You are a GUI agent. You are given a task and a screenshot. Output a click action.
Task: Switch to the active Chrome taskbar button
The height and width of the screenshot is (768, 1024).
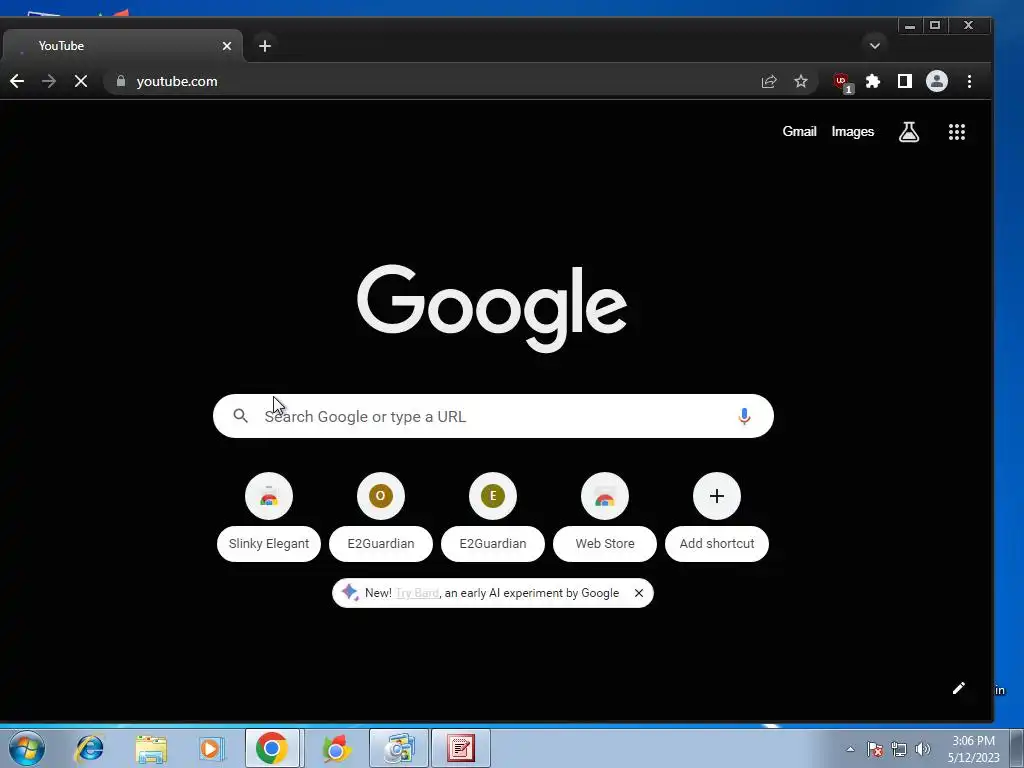click(272, 748)
